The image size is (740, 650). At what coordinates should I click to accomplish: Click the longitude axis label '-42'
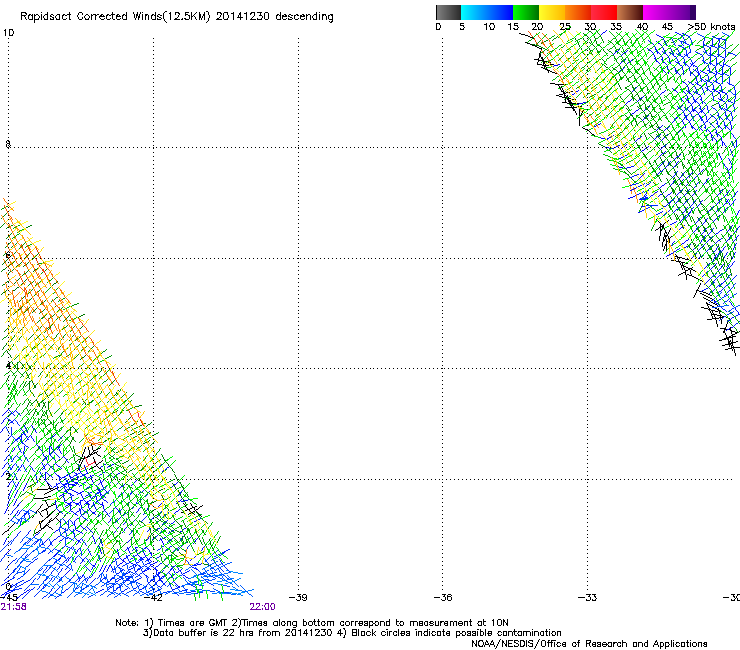tap(153, 597)
